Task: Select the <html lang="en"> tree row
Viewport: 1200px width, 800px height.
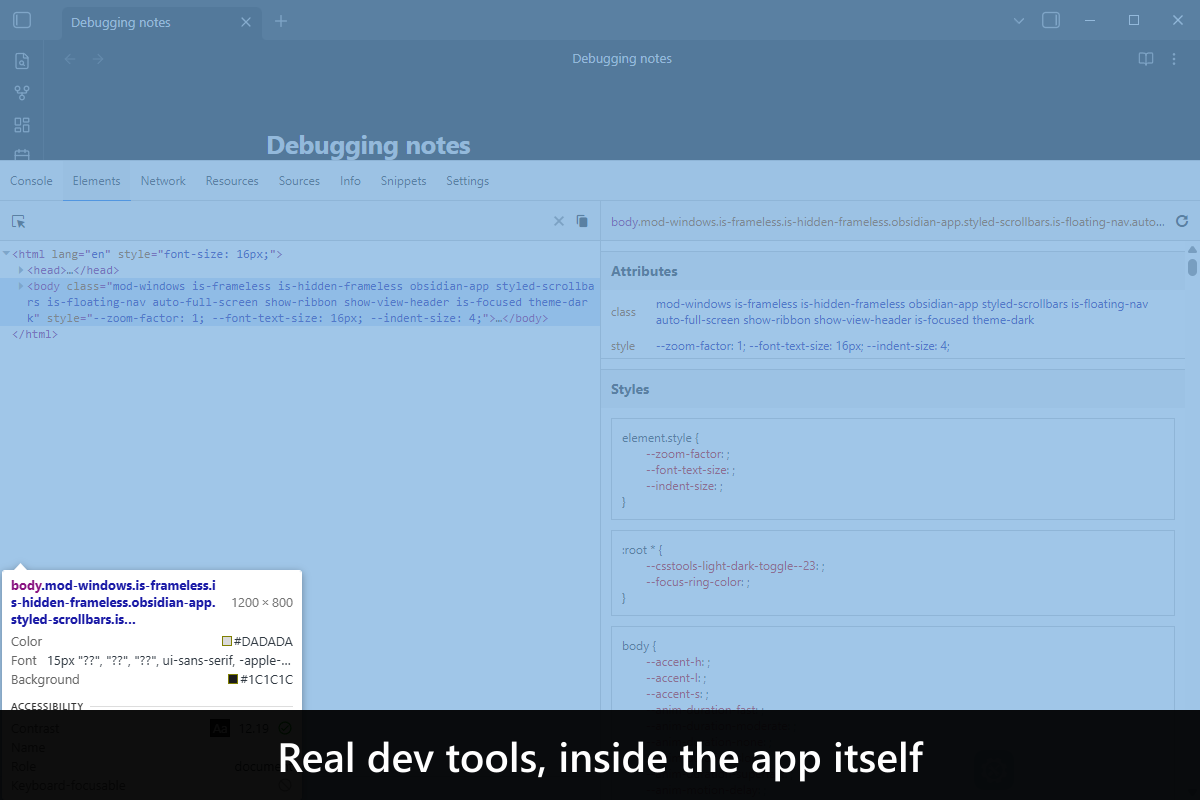Action: pos(300,254)
